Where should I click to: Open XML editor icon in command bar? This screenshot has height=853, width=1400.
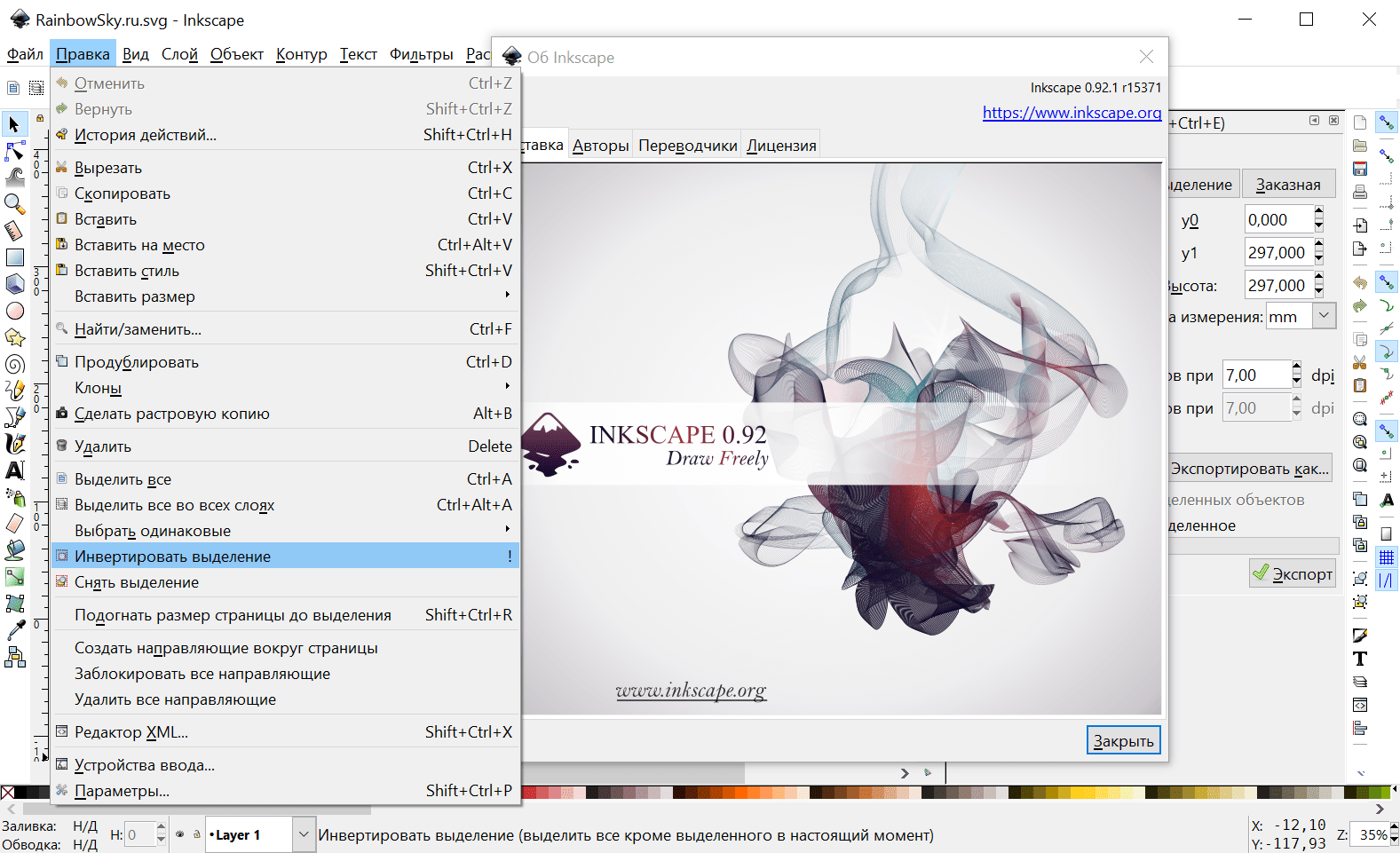1360,705
